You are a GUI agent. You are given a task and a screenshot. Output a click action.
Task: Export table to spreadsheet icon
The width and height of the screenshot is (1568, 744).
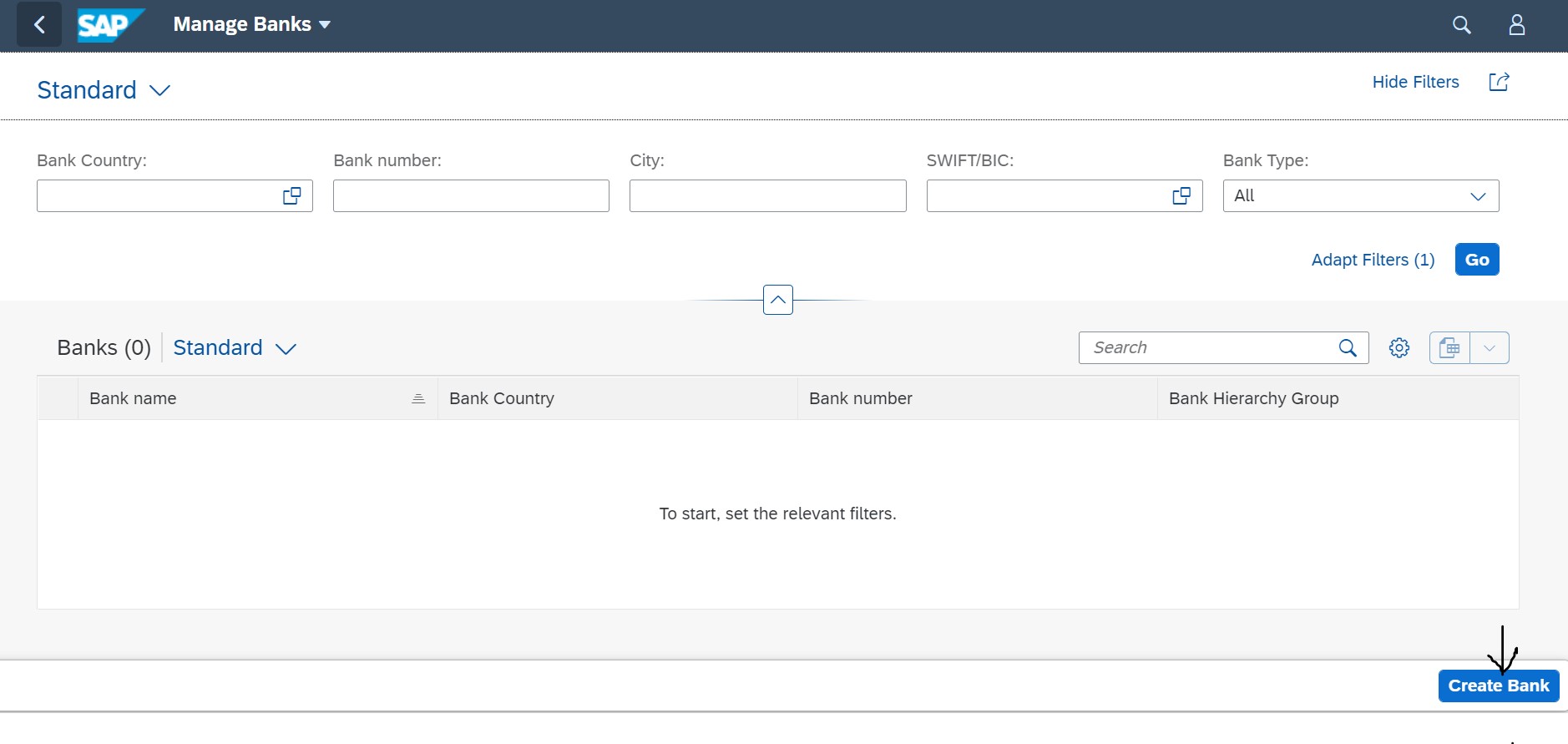point(1449,348)
